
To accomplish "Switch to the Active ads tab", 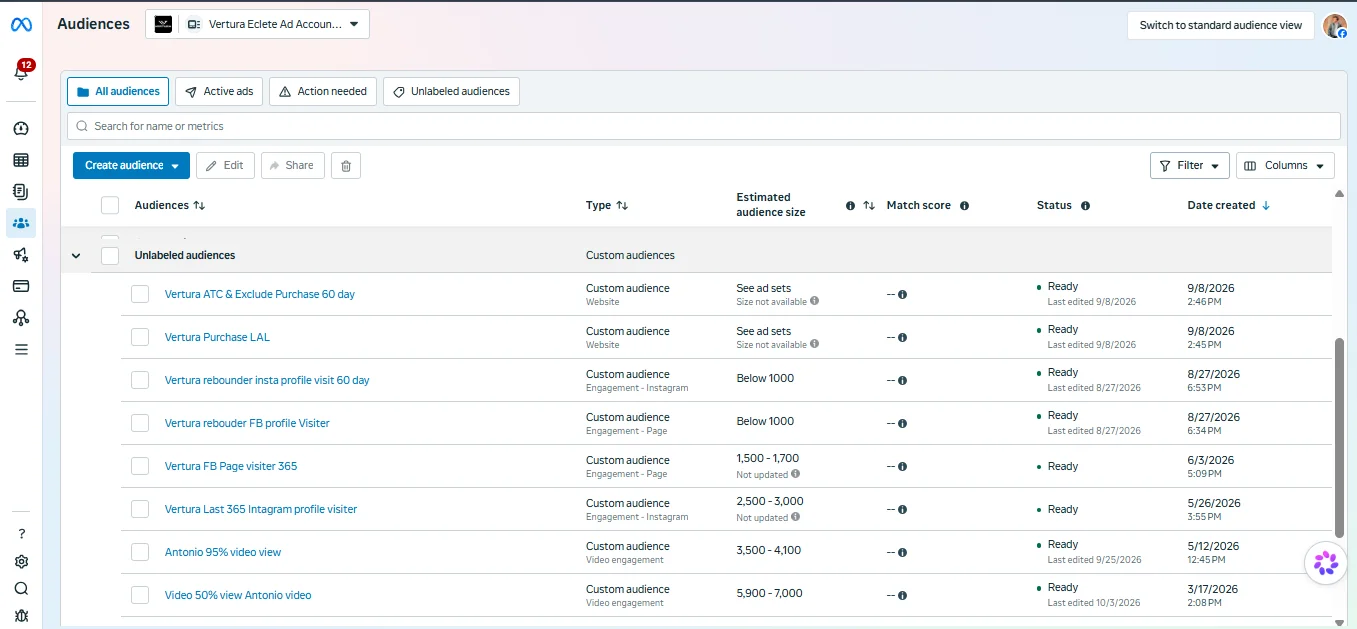I will point(219,92).
